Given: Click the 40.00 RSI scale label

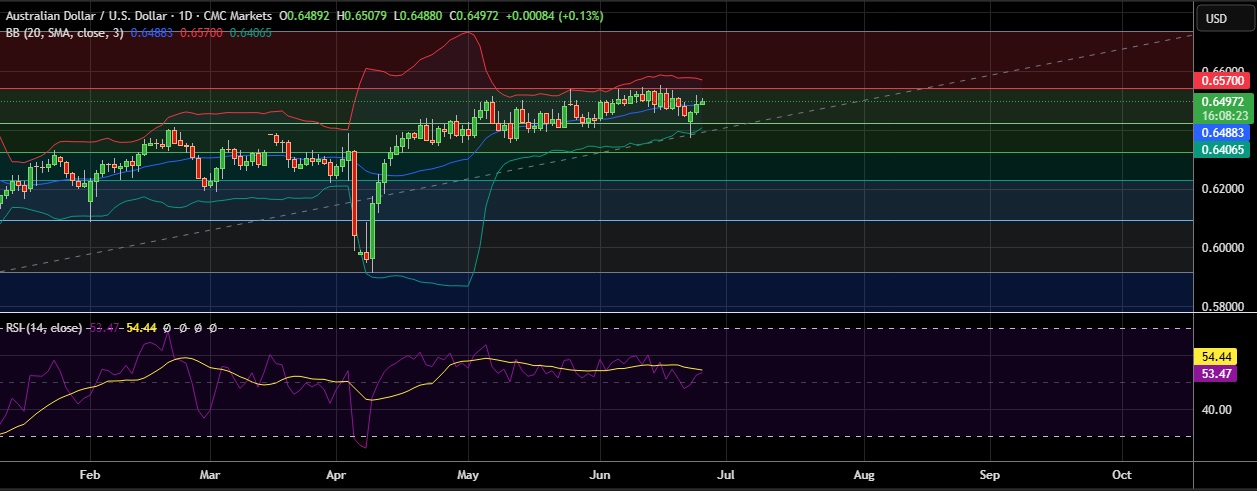Looking at the screenshot, I should 1217,409.
